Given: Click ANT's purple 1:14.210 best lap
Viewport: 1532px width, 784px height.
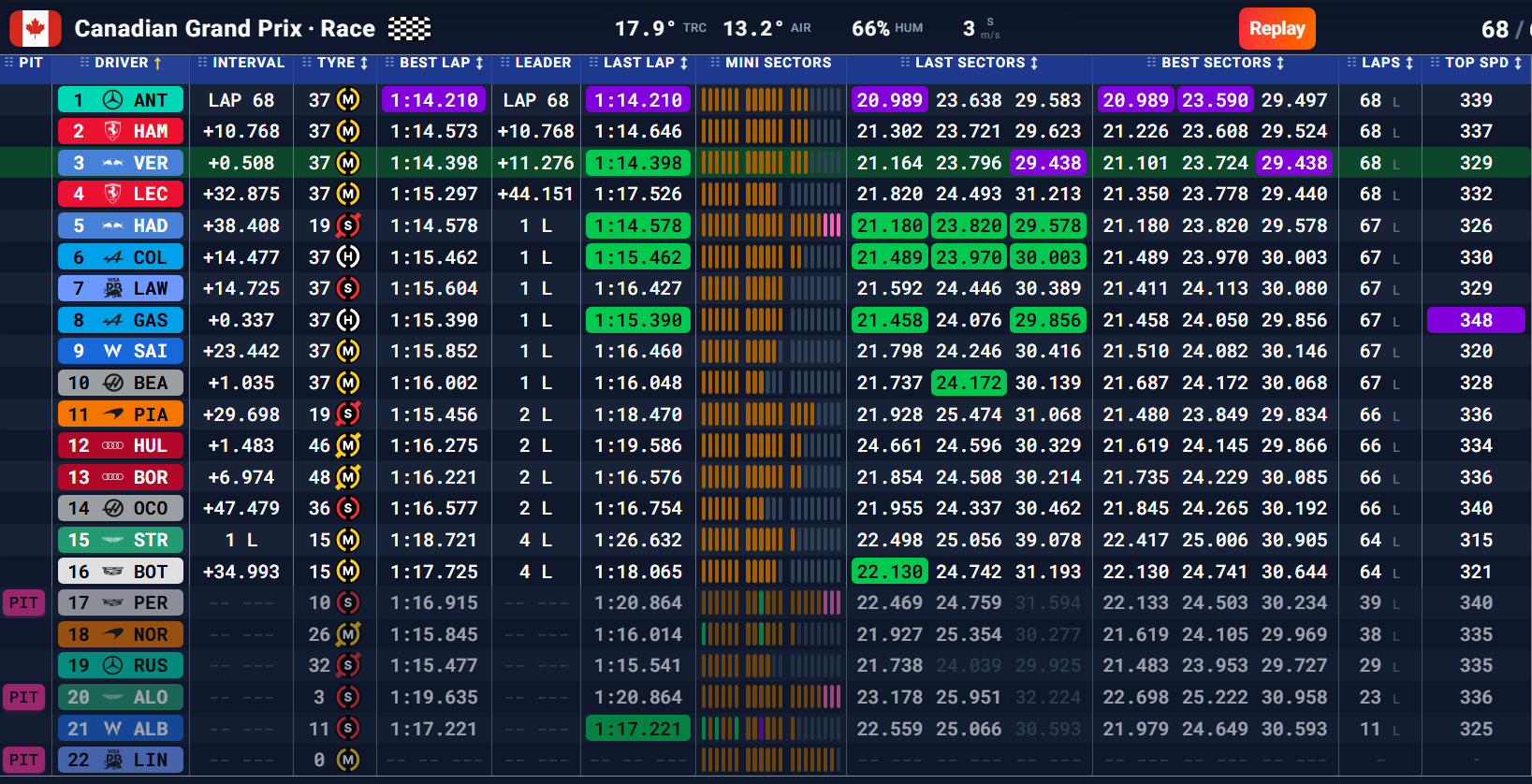Looking at the screenshot, I should point(434,100).
